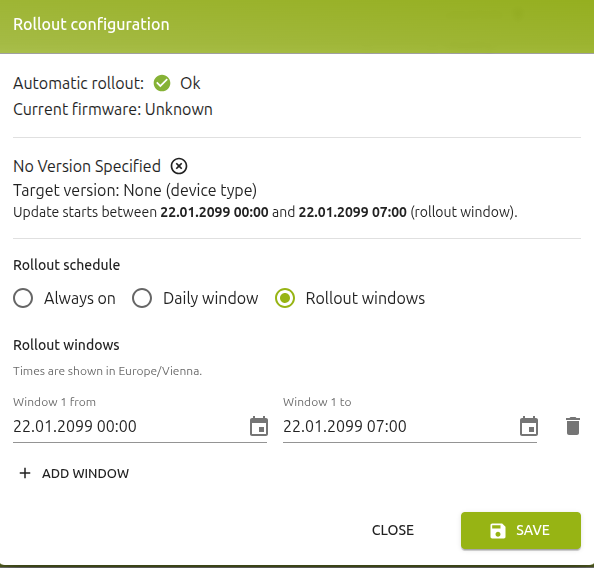This screenshot has height=568, width=594.
Task: Click the SAVE button label
Action: click(x=533, y=530)
